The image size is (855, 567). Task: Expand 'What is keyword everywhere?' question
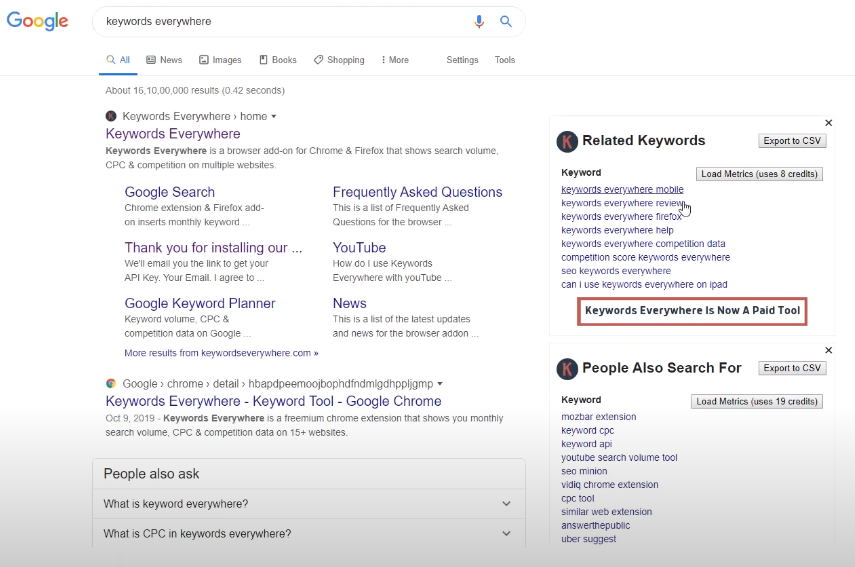pyautogui.click(x=309, y=504)
